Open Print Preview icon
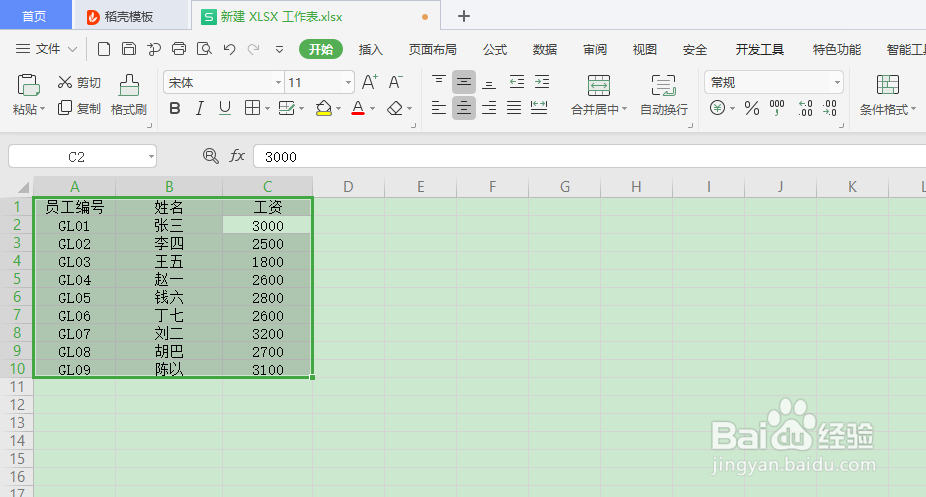Image resolution: width=926 pixels, height=497 pixels. pyautogui.click(x=204, y=49)
